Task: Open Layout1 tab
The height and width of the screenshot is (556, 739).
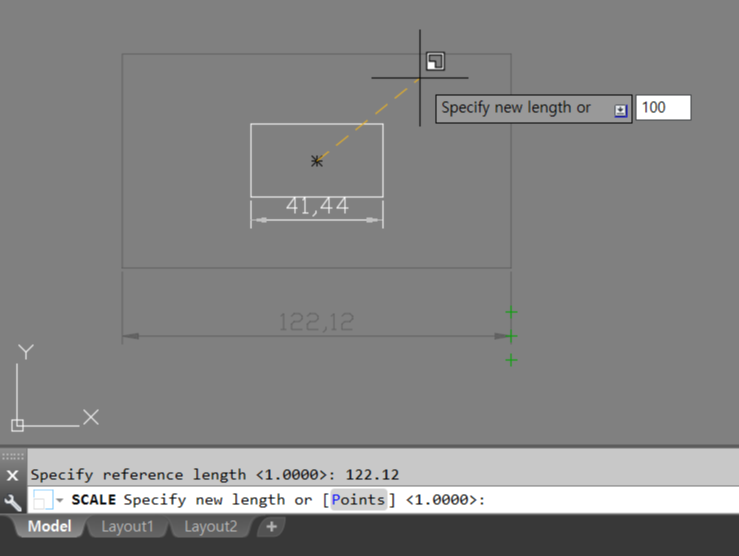Action: click(x=127, y=526)
